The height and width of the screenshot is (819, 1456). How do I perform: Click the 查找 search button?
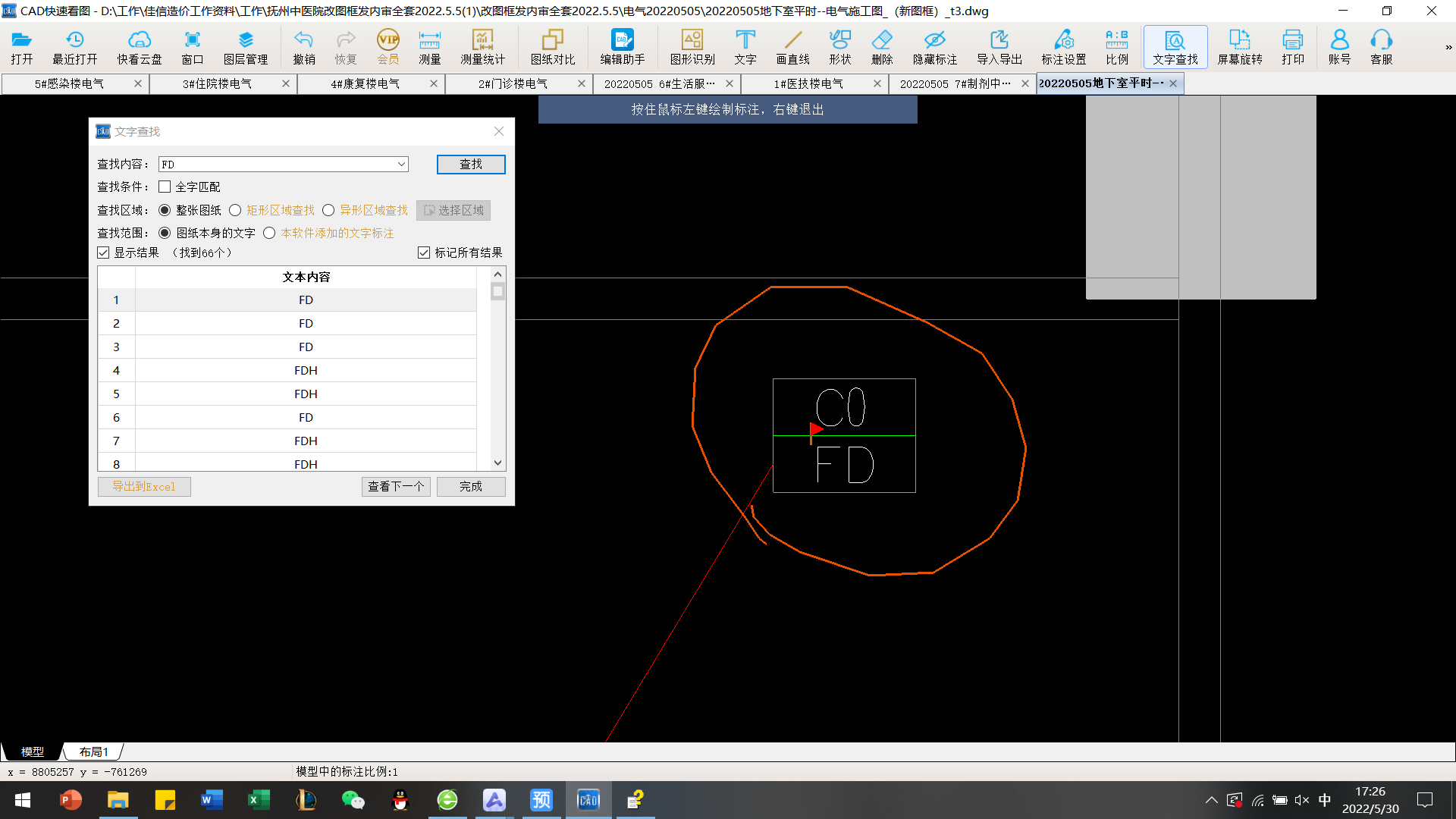tap(471, 164)
